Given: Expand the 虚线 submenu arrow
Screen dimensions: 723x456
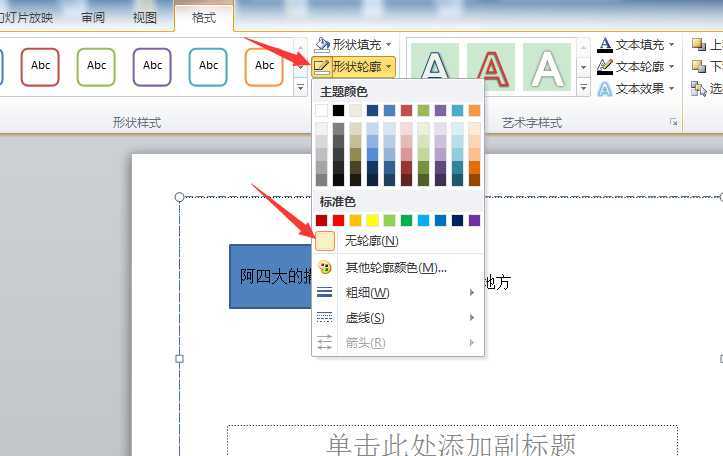Looking at the screenshot, I should point(472,317).
